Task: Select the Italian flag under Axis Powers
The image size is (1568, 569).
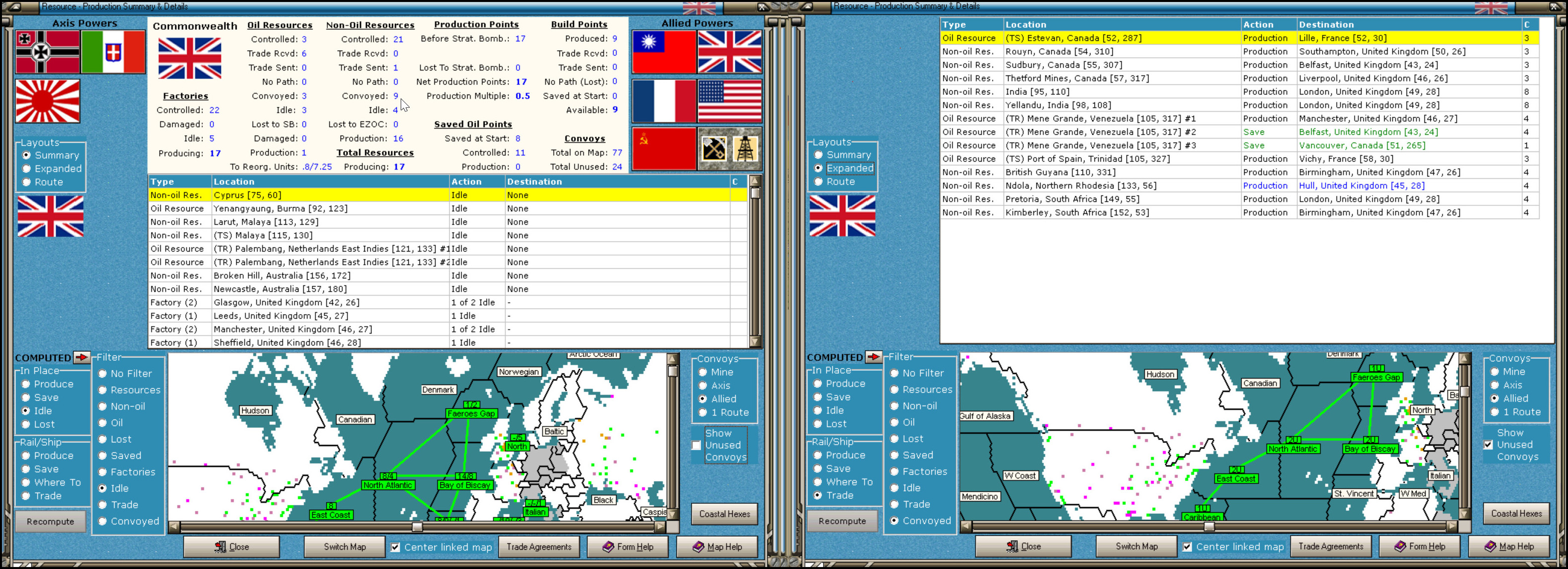Action: (x=113, y=52)
